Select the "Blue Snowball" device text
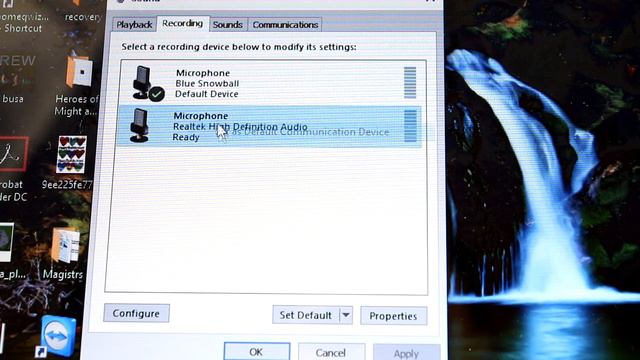This screenshot has height=360, width=640. [x=207, y=83]
